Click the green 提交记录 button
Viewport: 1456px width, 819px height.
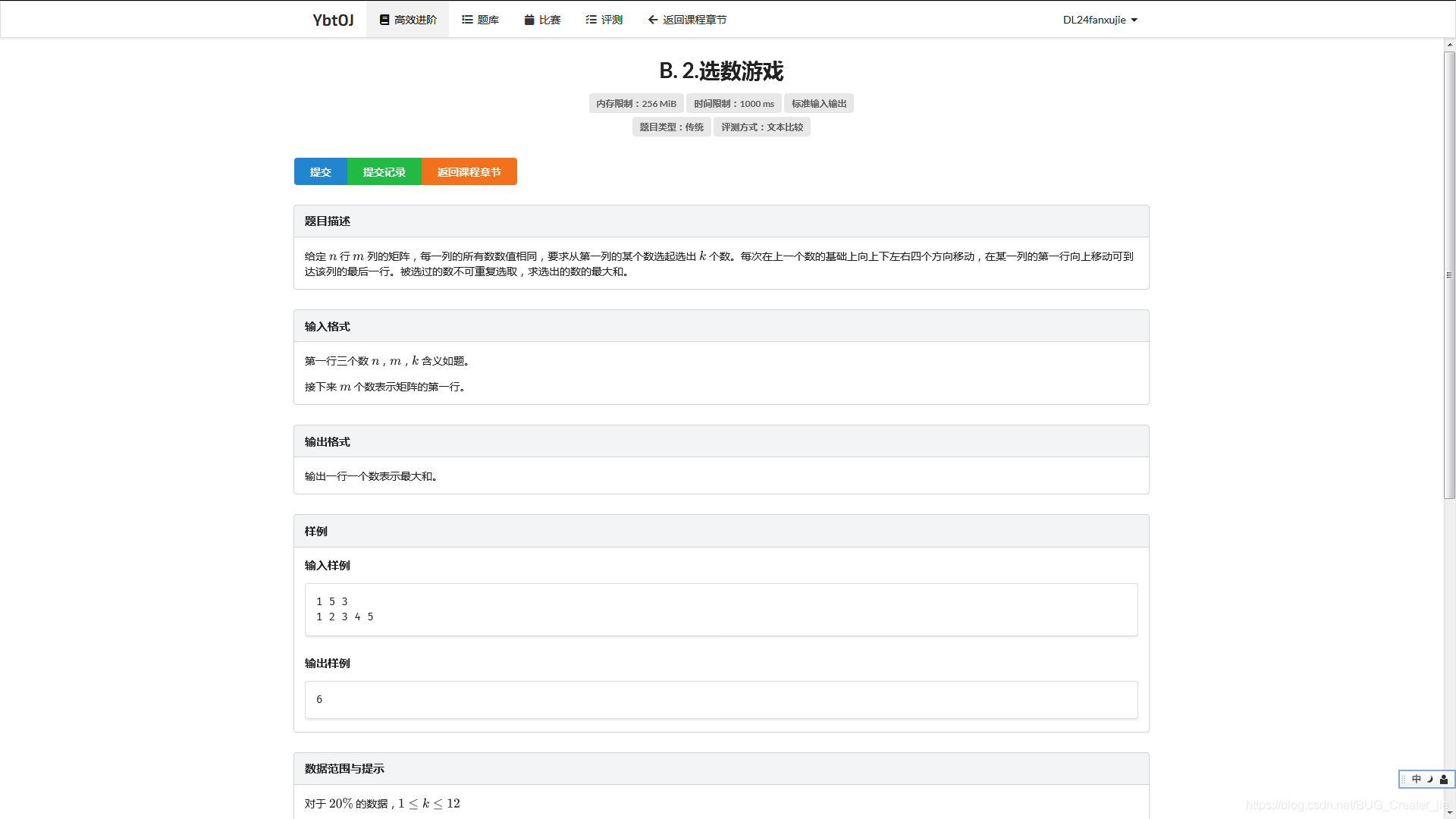[384, 171]
